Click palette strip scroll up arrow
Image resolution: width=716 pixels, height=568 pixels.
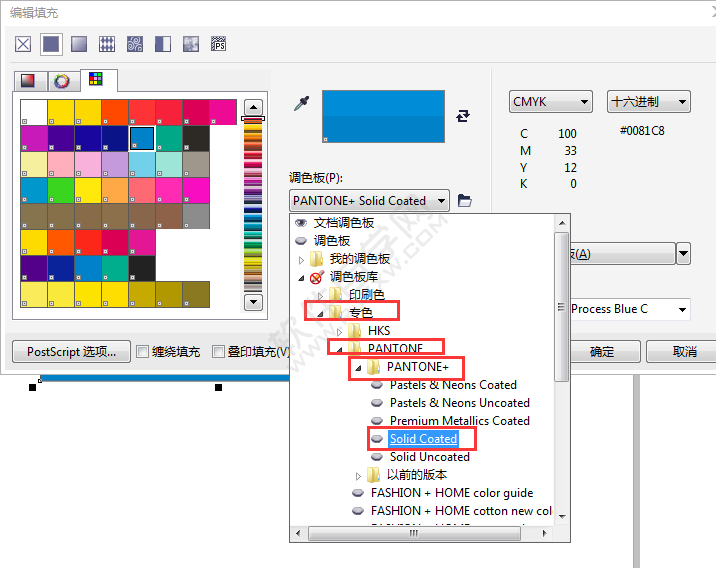pos(253,108)
